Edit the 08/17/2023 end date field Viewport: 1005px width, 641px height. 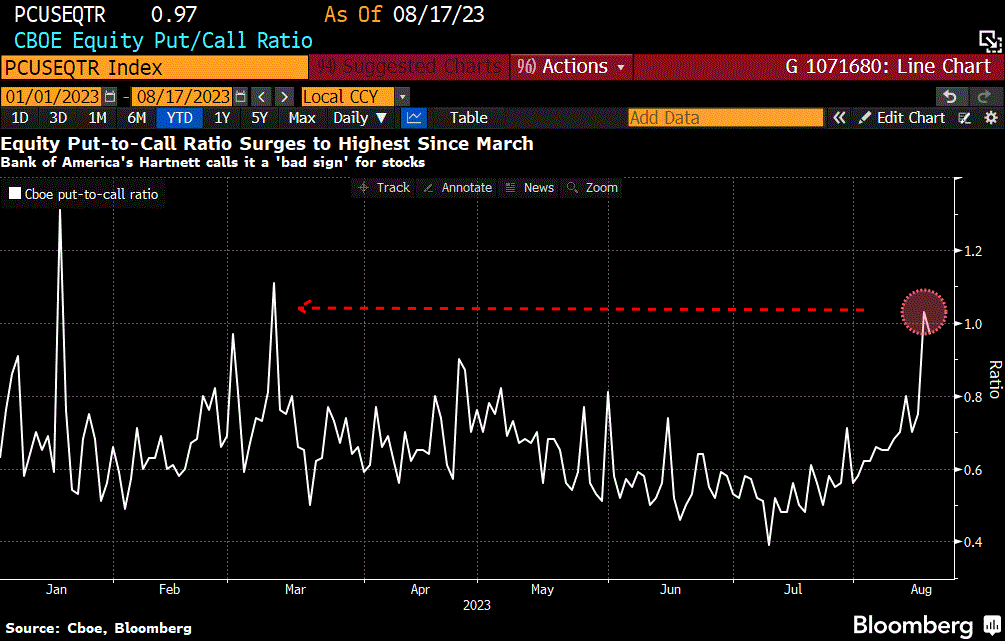tap(183, 97)
